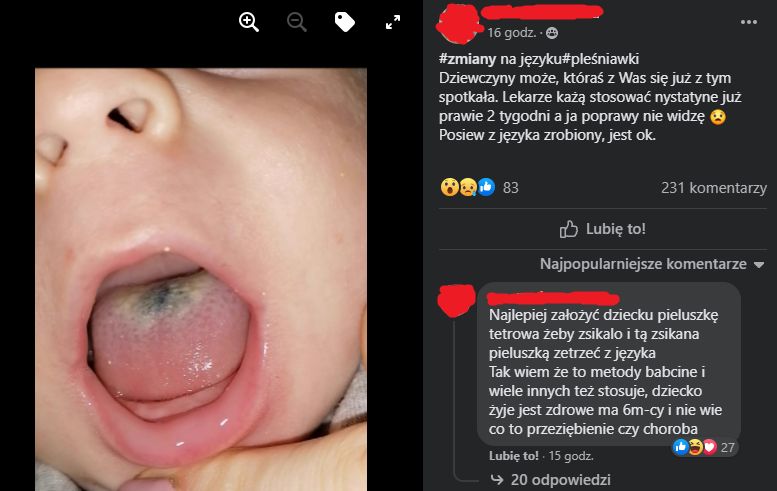The height and width of the screenshot is (491, 777).
Task: Click the #zmiany hashtag
Action: click(x=467, y=59)
